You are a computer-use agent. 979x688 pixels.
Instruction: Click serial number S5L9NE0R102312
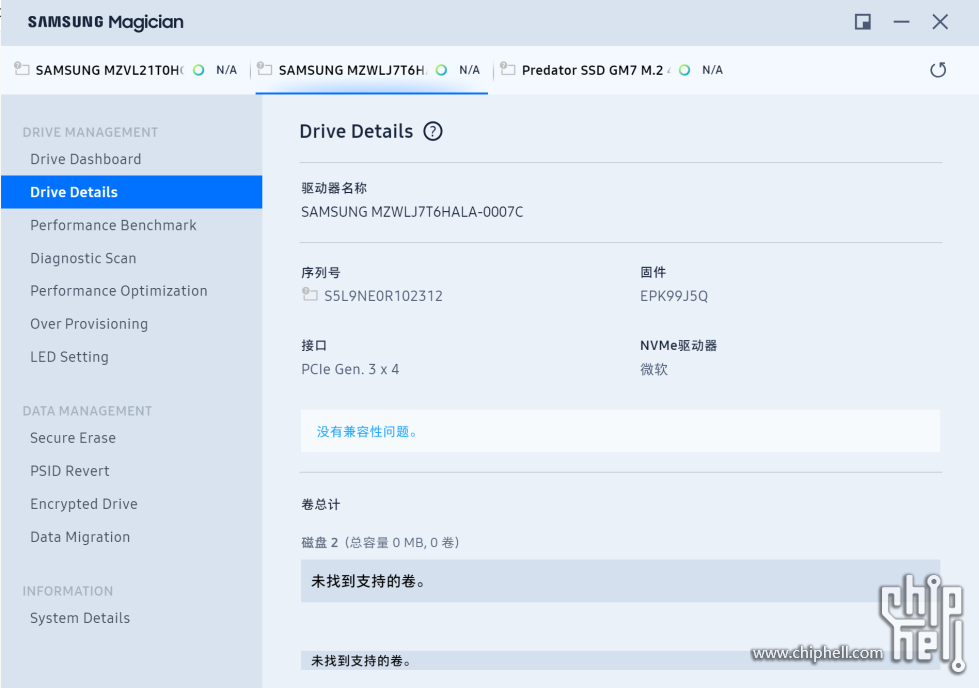(x=383, y=296)
